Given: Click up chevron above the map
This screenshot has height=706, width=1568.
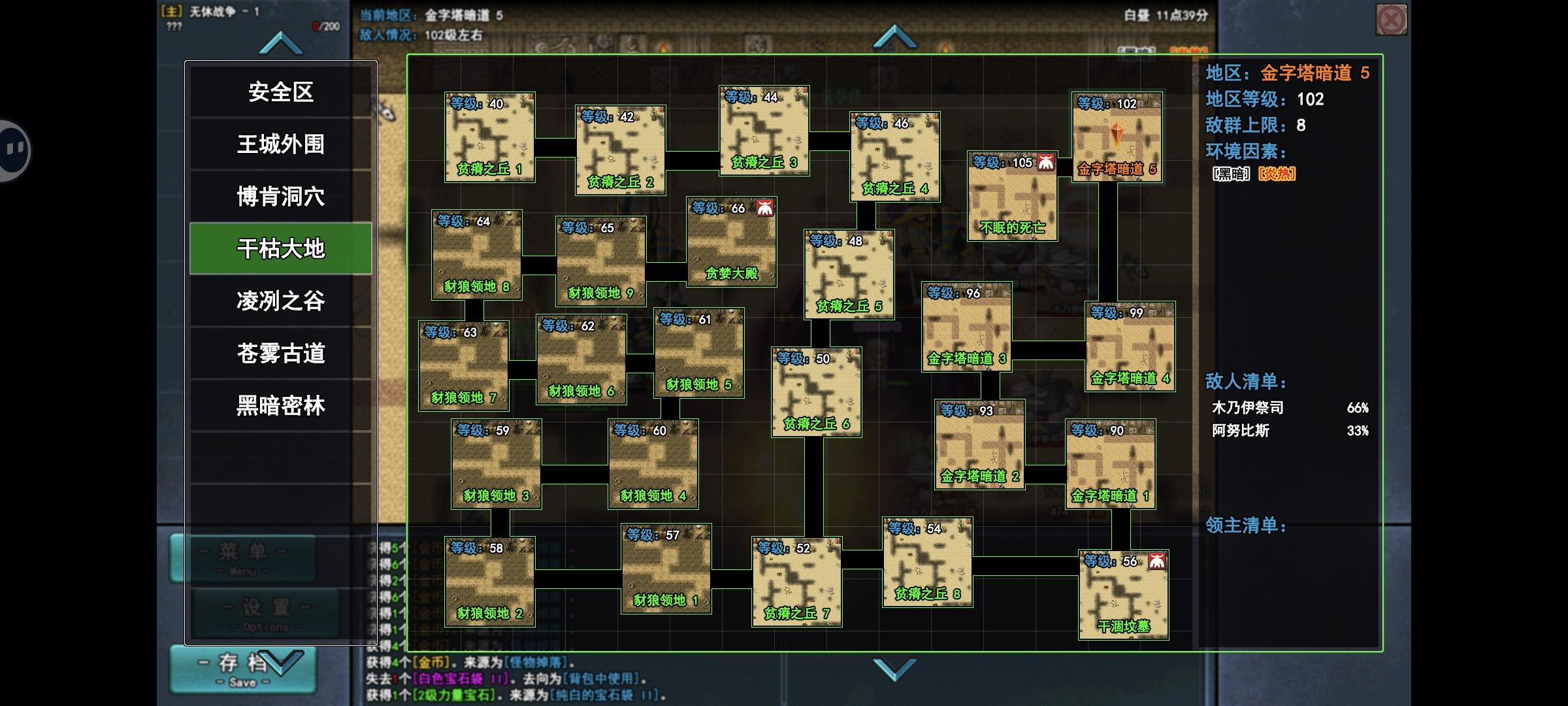Looking at the screenshot, I should 894,37.
